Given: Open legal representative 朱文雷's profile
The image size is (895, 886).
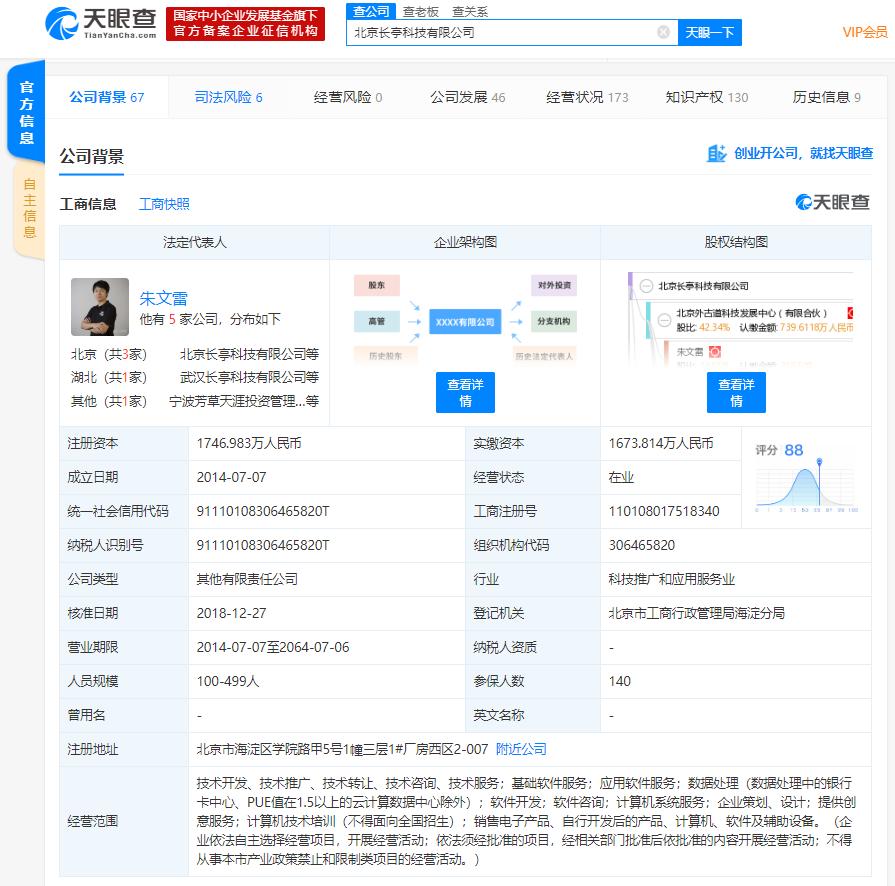Looking at the screenshot, I should pyautogui.click(x=163, y=298).
